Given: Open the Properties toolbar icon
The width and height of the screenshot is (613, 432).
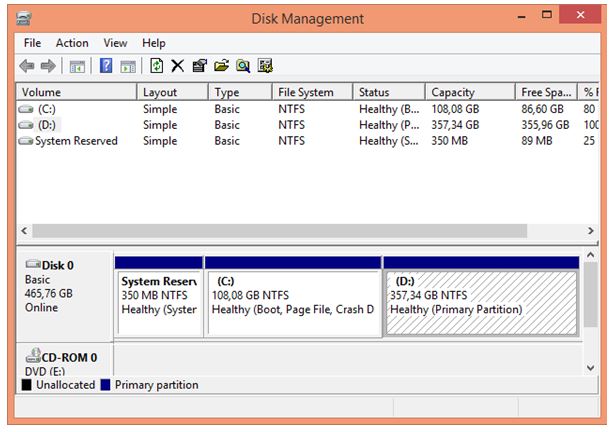Looking at the screenshot, I should pyautogui.click(x=200, y=66).
